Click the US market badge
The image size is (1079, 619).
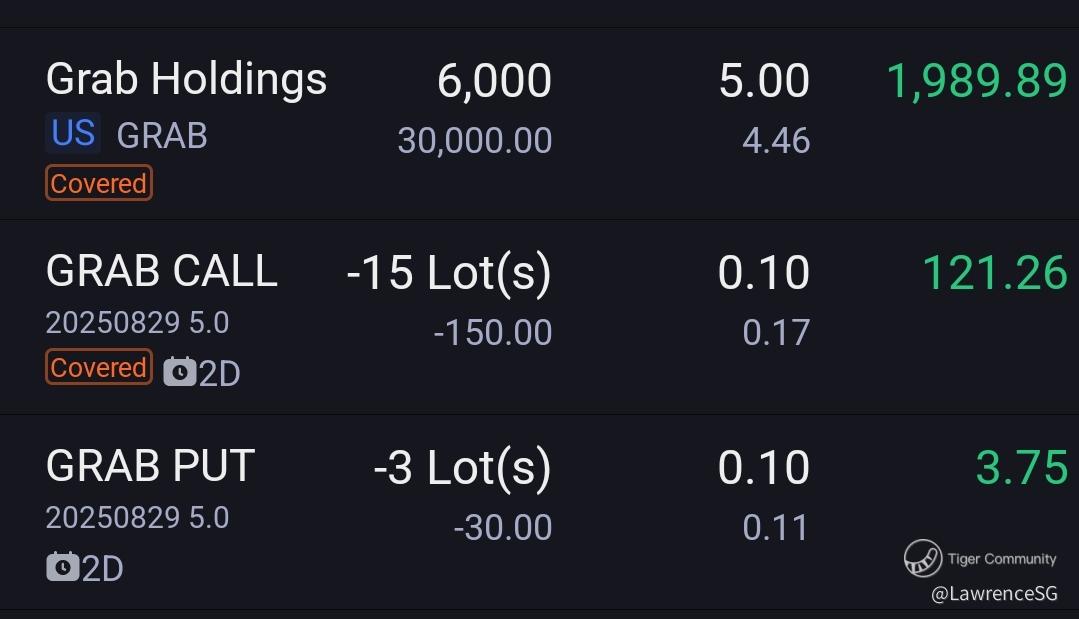[x=73, y=133]
